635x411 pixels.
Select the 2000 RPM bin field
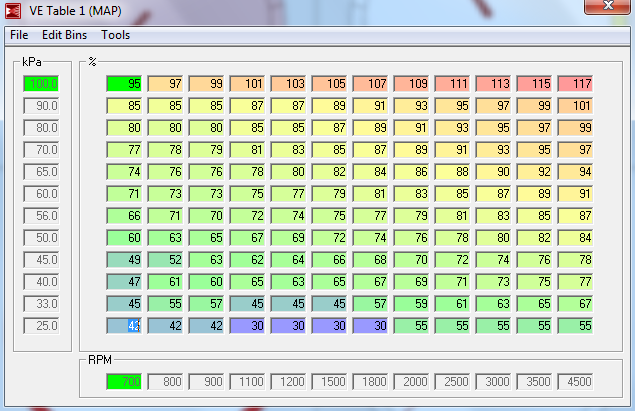[x=411, y=382]
